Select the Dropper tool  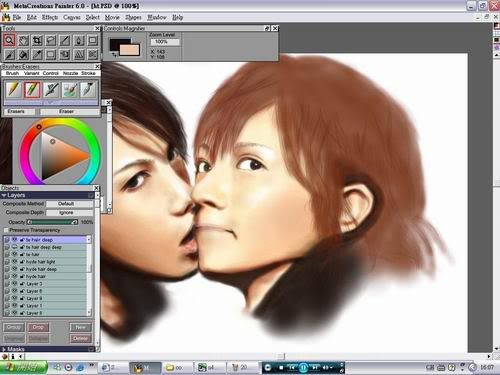point(37,54)
